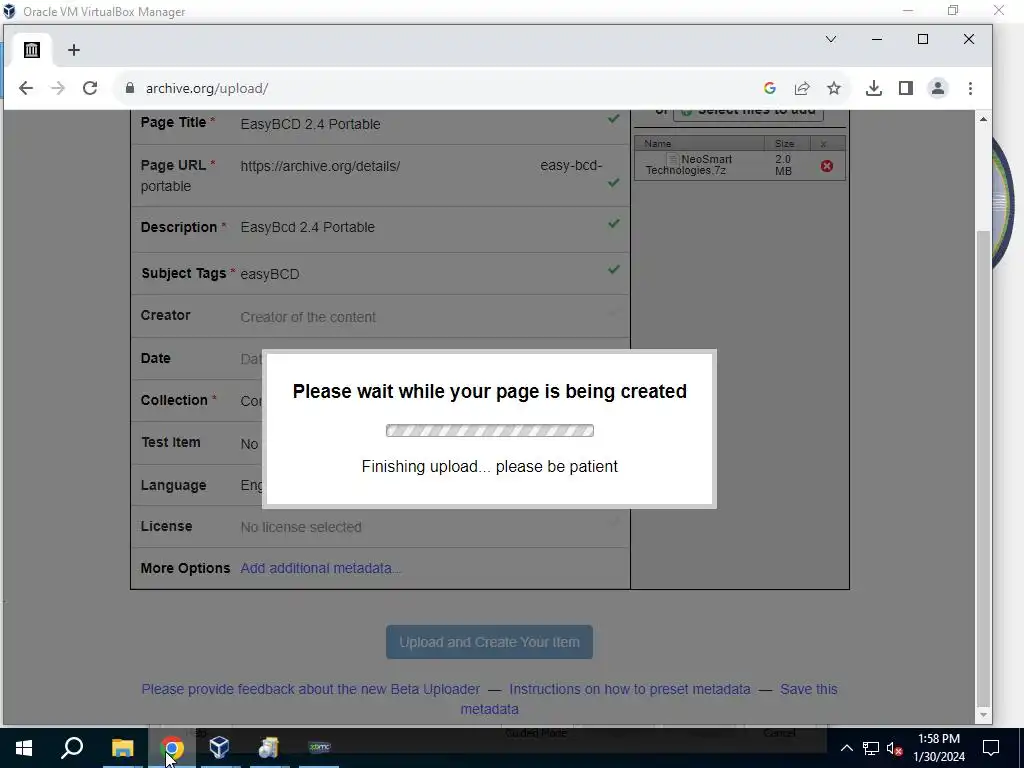Image resolution: width=1024 pixels, height=768 pixels.
Task: Open the installer icon in taskbar
Action: 268,748
